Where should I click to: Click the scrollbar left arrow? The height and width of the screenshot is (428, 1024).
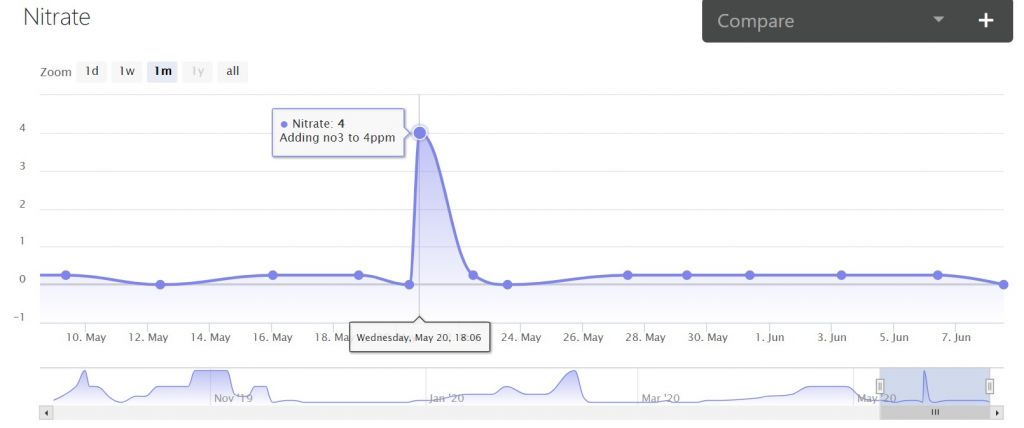[44, 412]
